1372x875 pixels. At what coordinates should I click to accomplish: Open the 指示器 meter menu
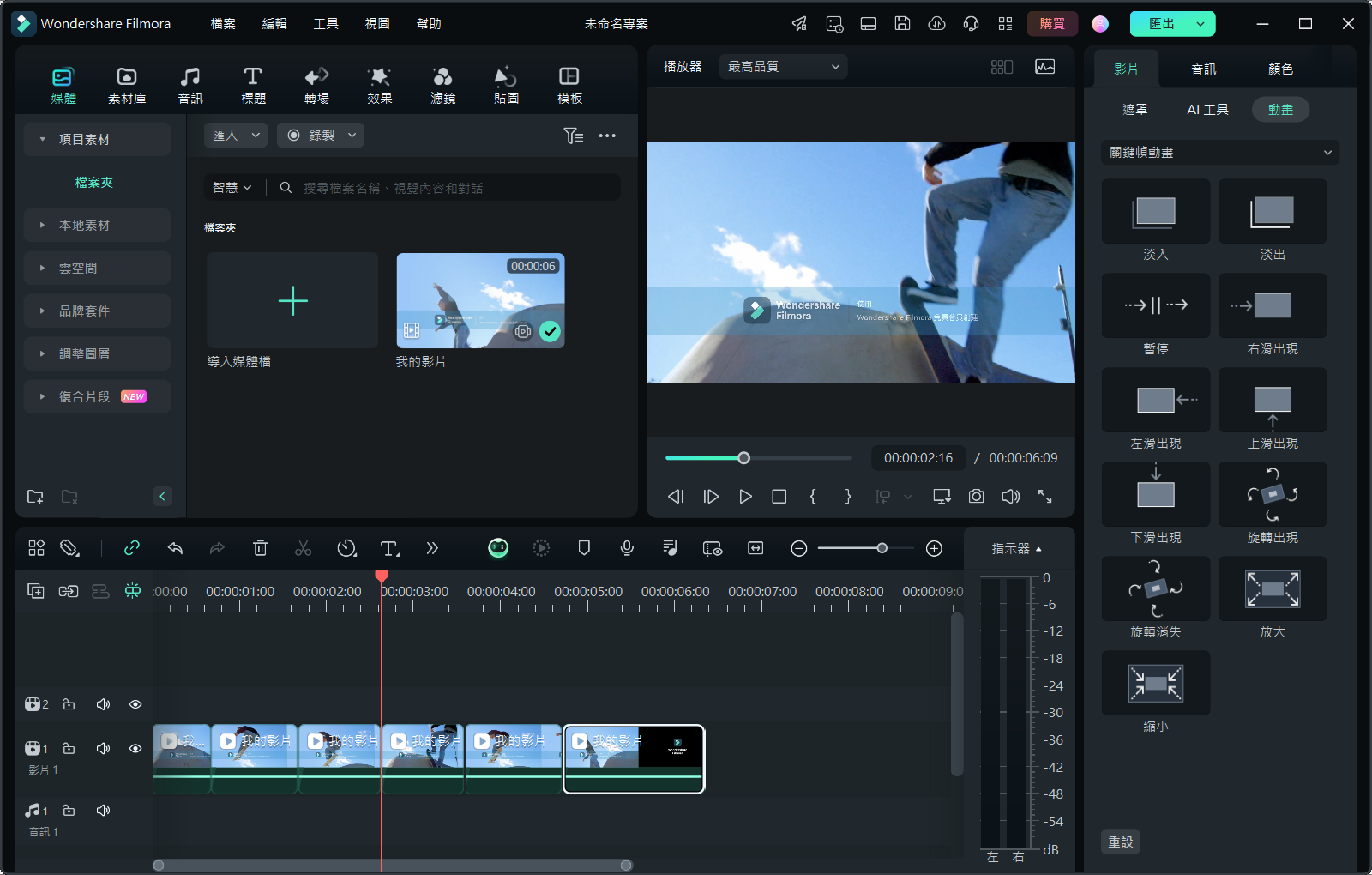(x=1016, y=549)
